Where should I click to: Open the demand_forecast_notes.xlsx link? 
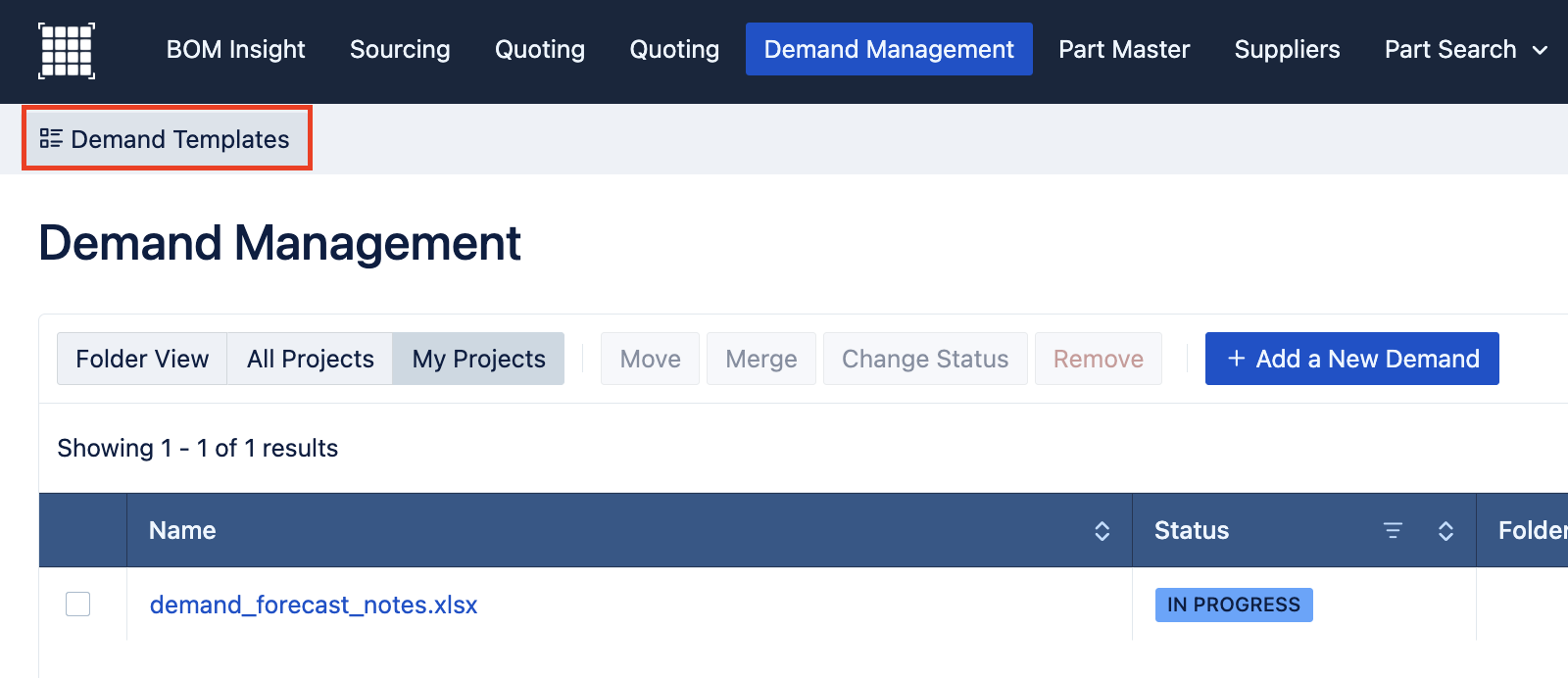pyautogui.click(x=314, y=605)
